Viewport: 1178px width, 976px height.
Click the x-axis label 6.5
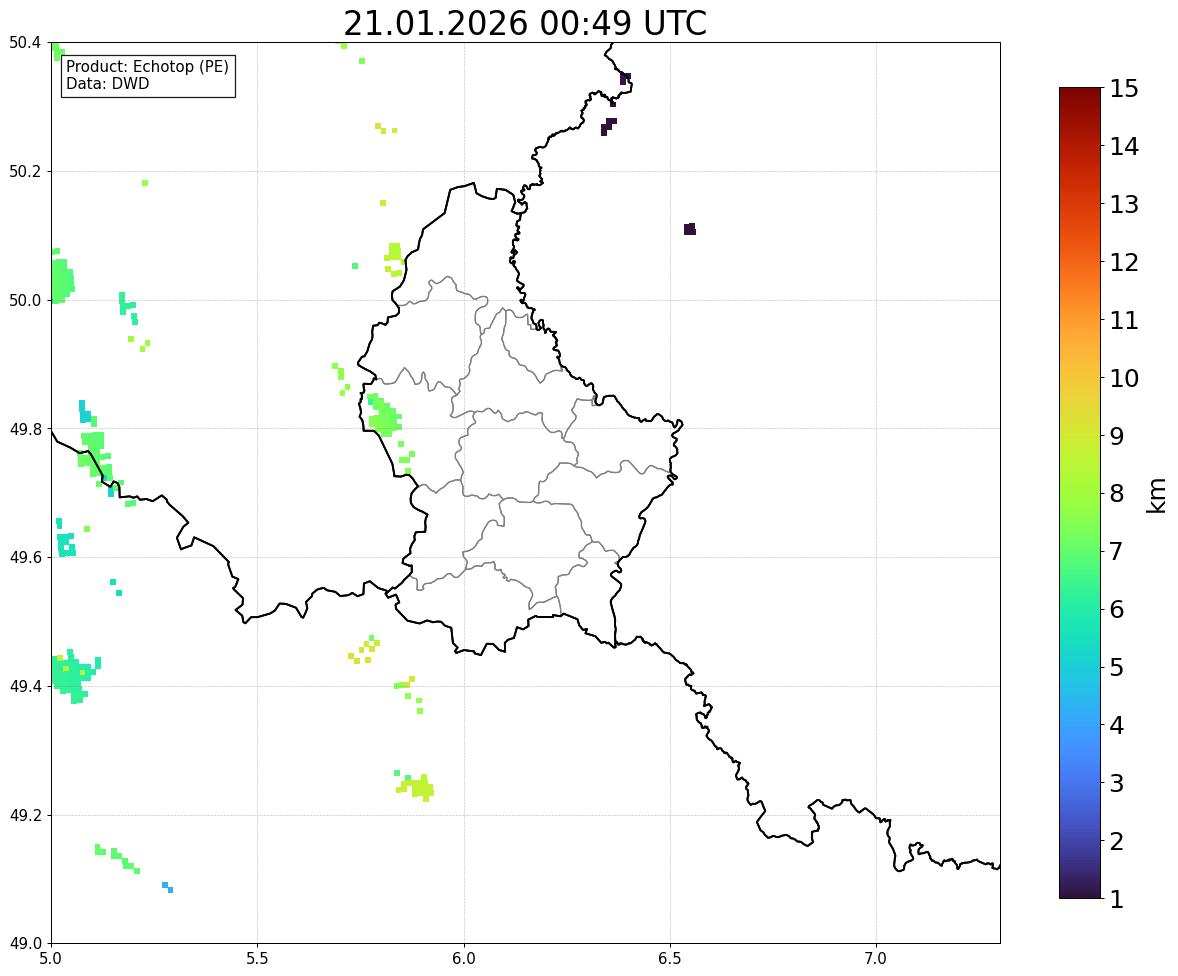(x=669, y=959)
